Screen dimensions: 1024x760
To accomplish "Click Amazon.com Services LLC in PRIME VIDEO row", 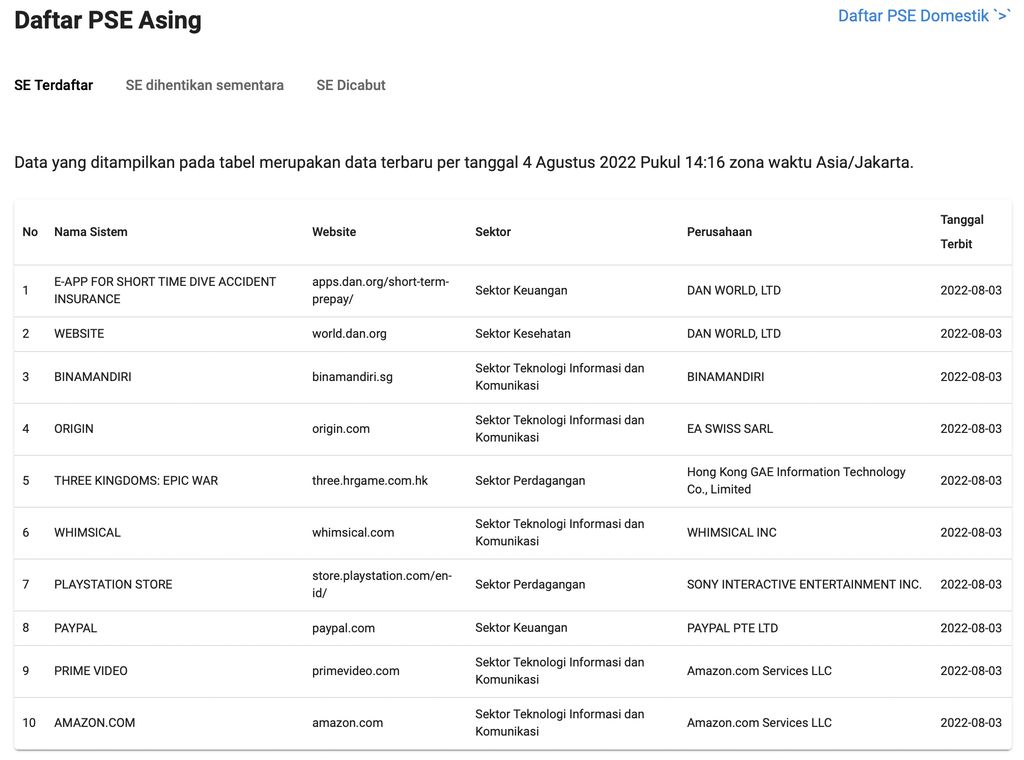I will pyautogui.click(x=759, y=671).
